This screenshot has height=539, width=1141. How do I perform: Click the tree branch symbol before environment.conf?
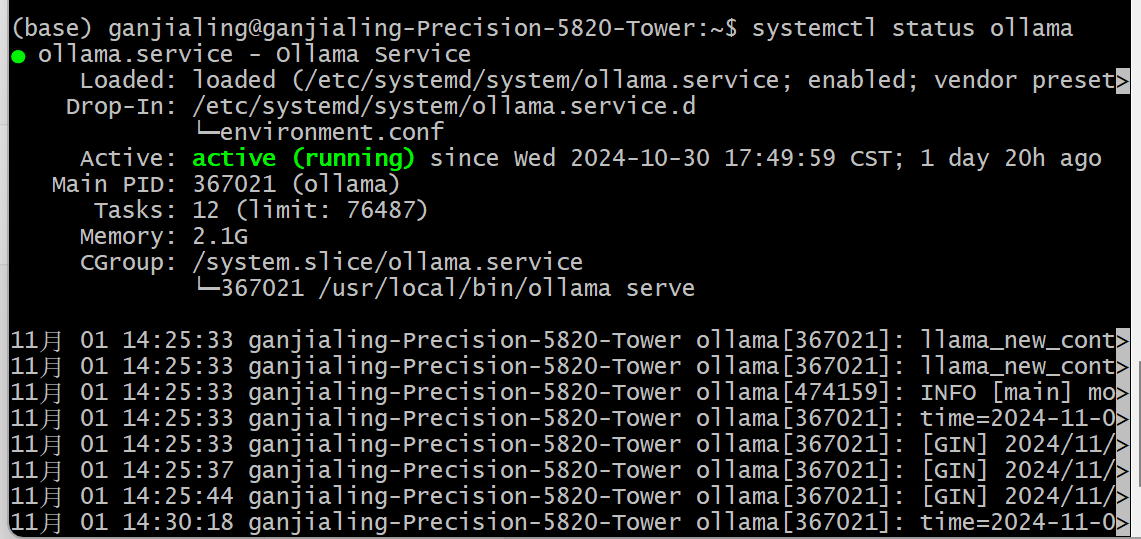tap(207, 132)
